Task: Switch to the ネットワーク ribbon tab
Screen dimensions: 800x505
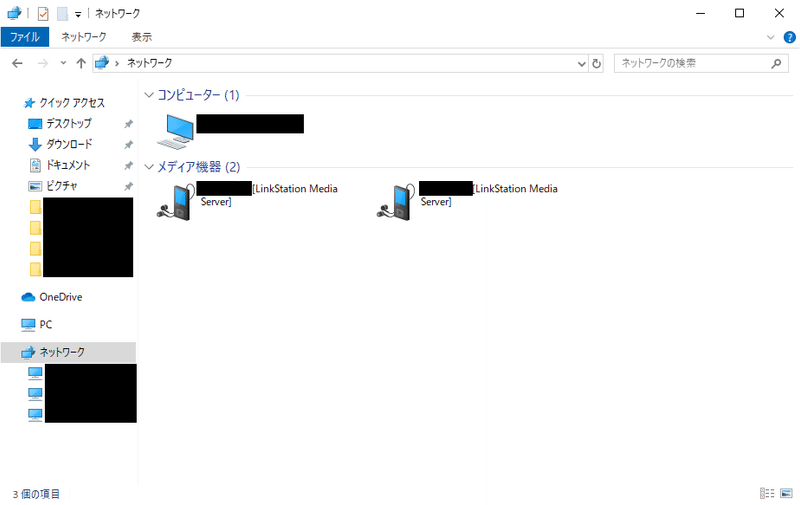Action: pos(84,37)
